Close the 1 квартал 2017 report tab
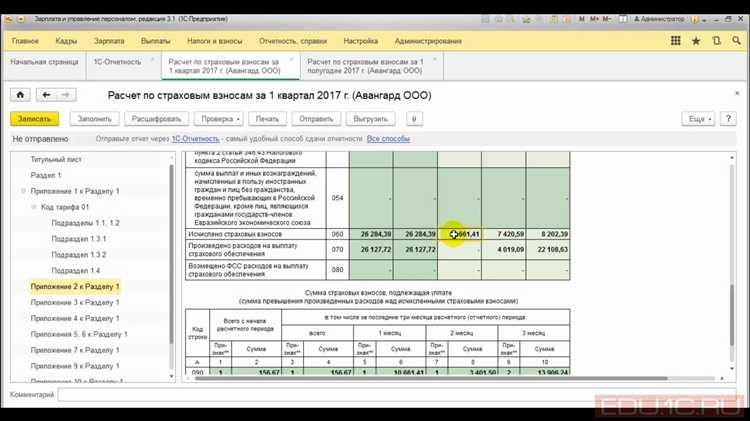The height and width of the screenshot is (421, 750). coord(291,60)
